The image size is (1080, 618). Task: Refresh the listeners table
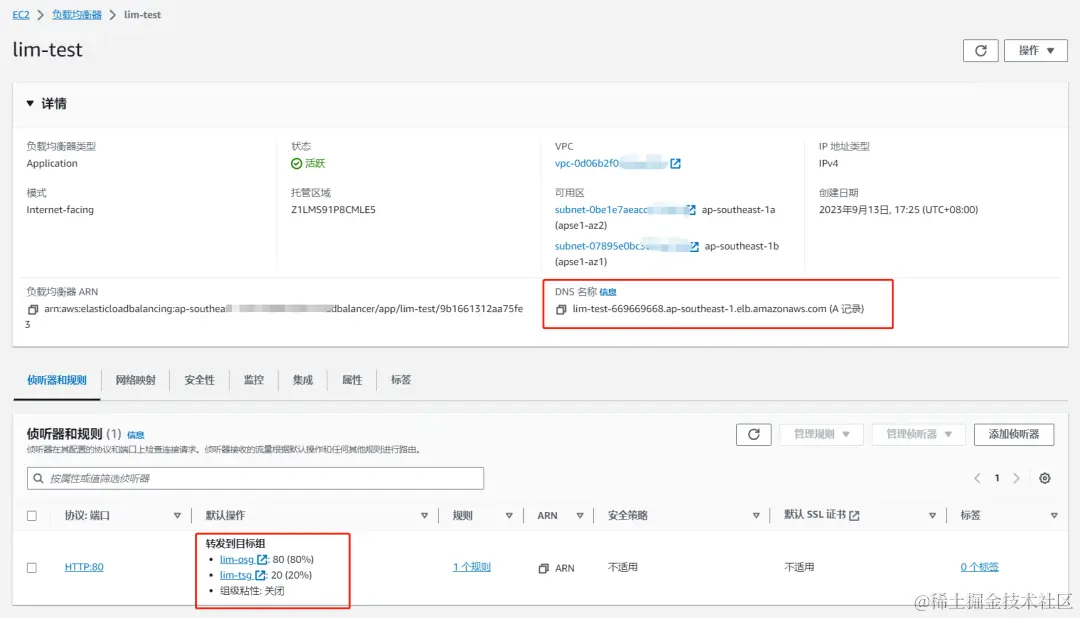754,434
